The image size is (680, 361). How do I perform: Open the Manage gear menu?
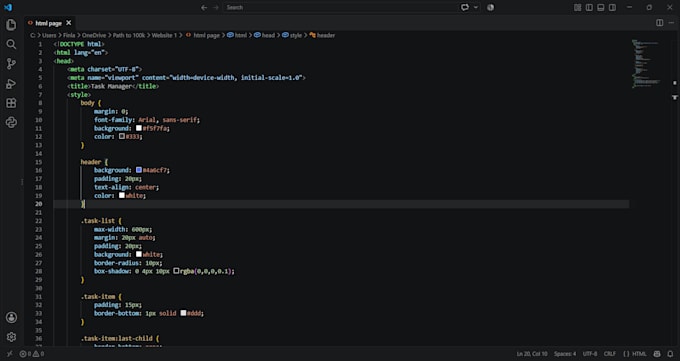[x=11, y=337]
